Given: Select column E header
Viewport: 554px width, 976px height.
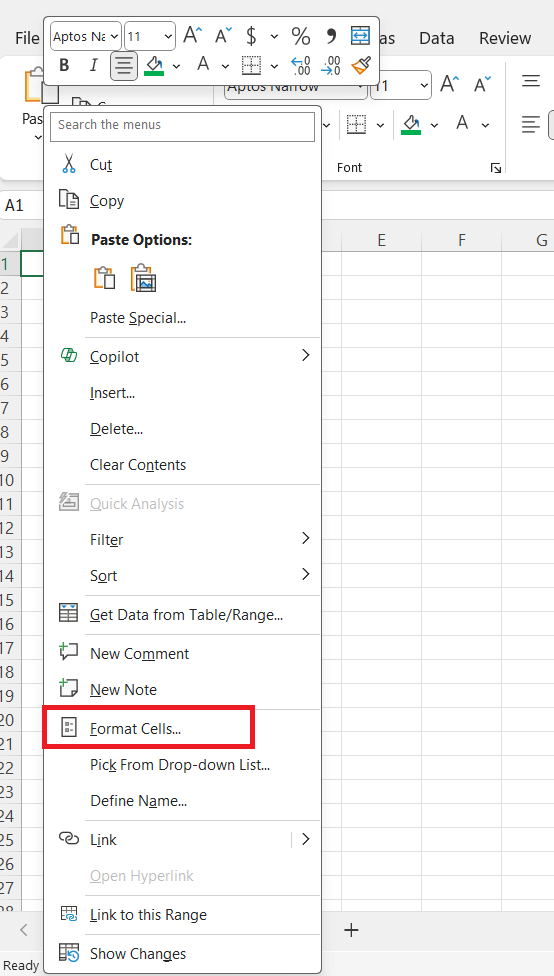Looking at the screenshot, I should 381,240.
